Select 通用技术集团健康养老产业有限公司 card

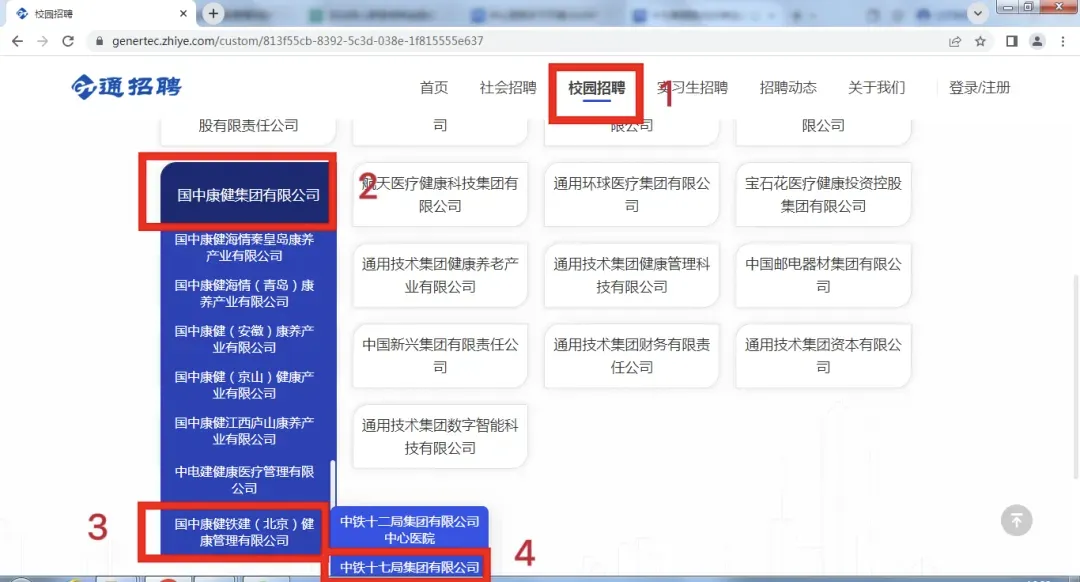pos(439,276)
